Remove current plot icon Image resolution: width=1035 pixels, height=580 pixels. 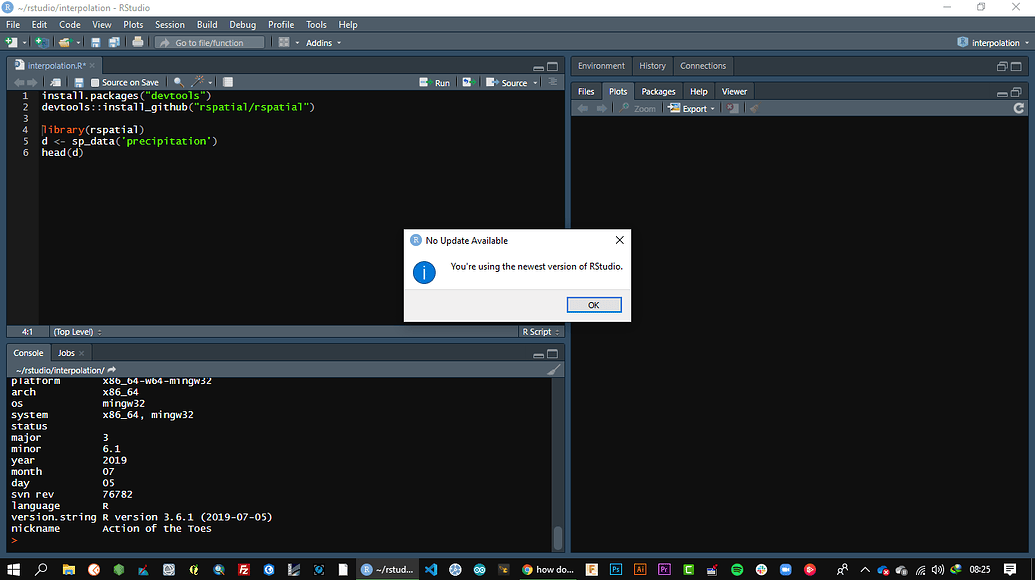pos(733,108)
